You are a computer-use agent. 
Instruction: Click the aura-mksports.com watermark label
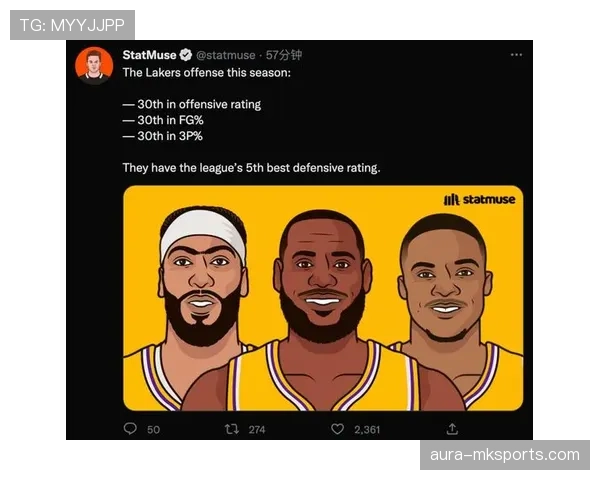tap(504, 455)
